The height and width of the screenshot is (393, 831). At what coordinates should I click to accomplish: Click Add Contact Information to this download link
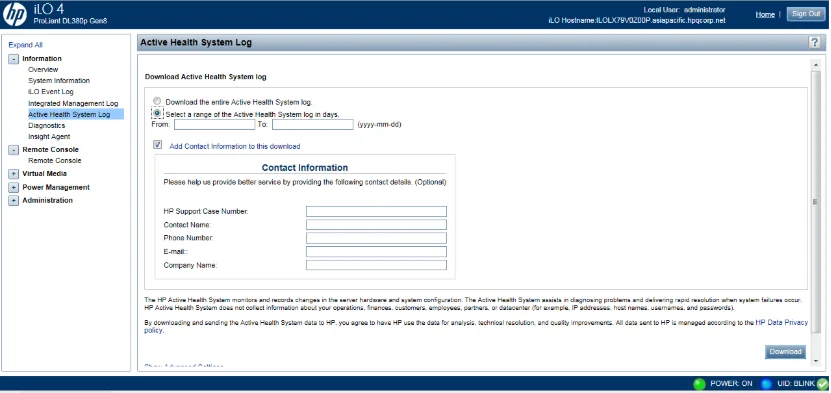[235, 147]
